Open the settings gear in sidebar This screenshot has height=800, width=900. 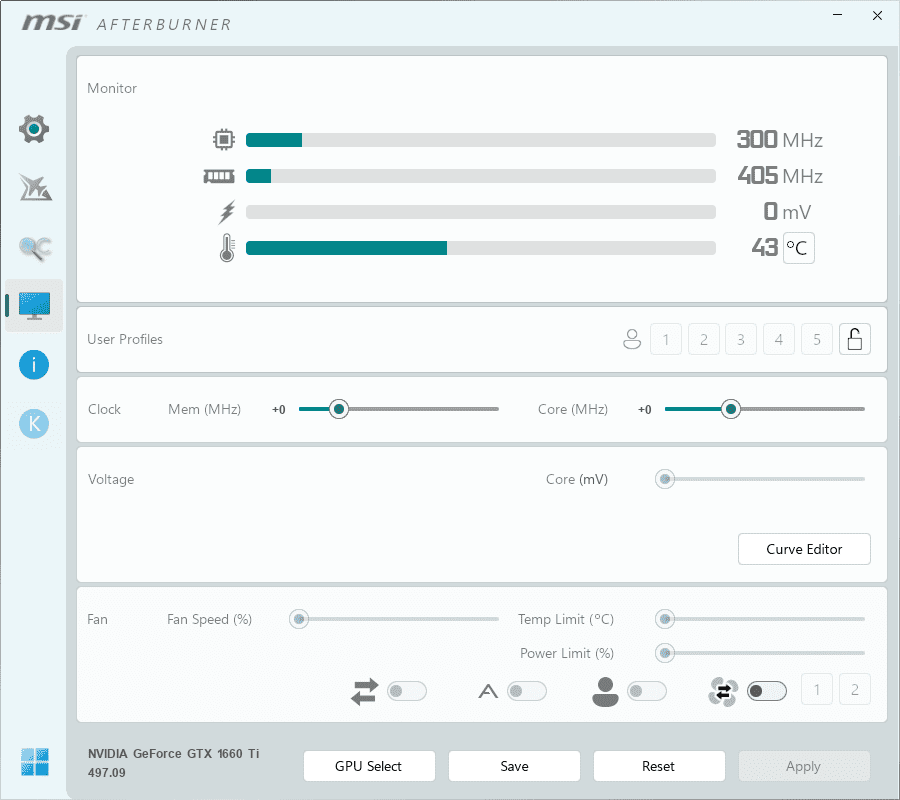pyautogui.click(x=35, y=129)
